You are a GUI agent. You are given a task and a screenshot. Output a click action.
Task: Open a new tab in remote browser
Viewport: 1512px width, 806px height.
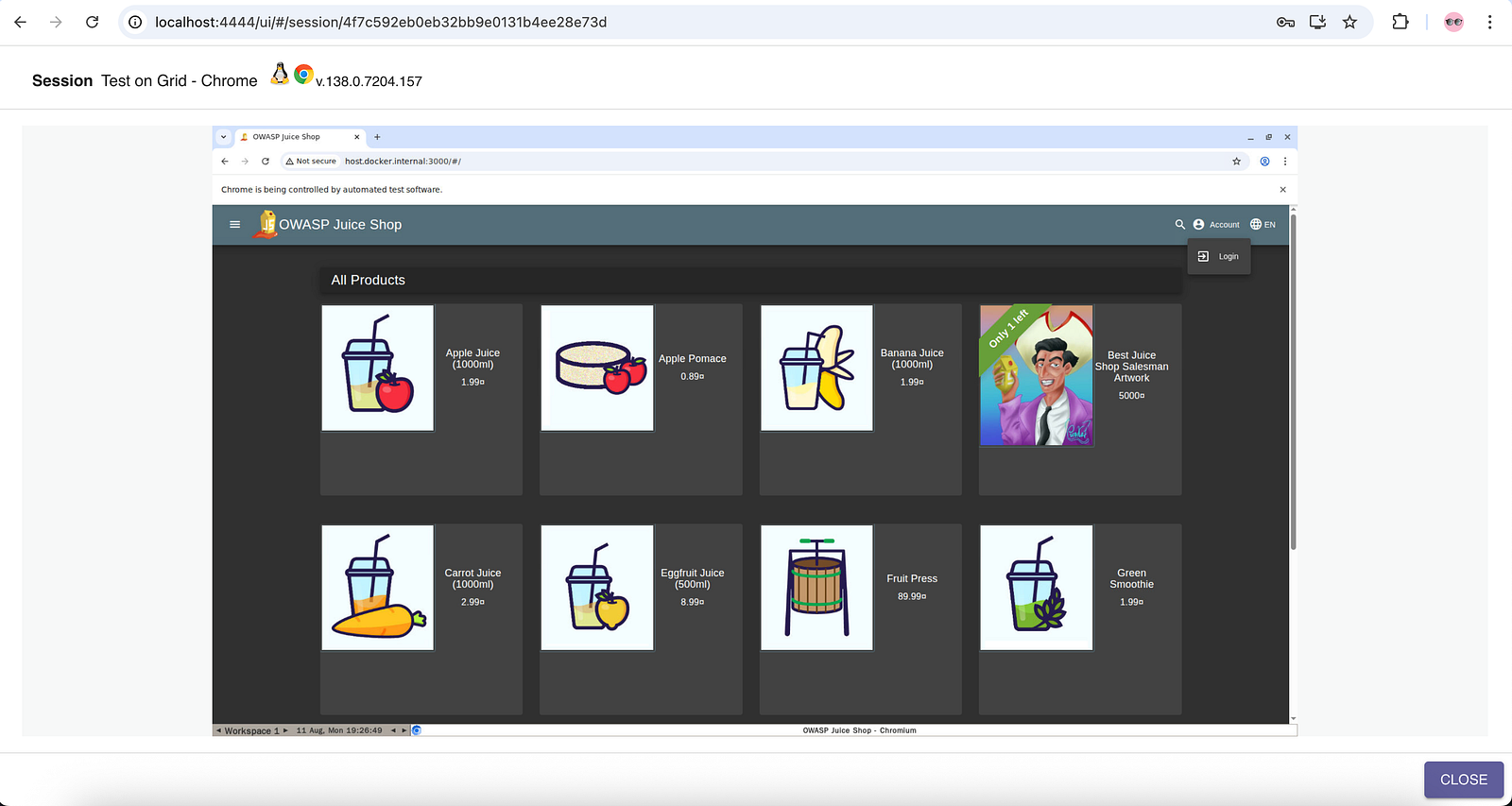[377, 137]
